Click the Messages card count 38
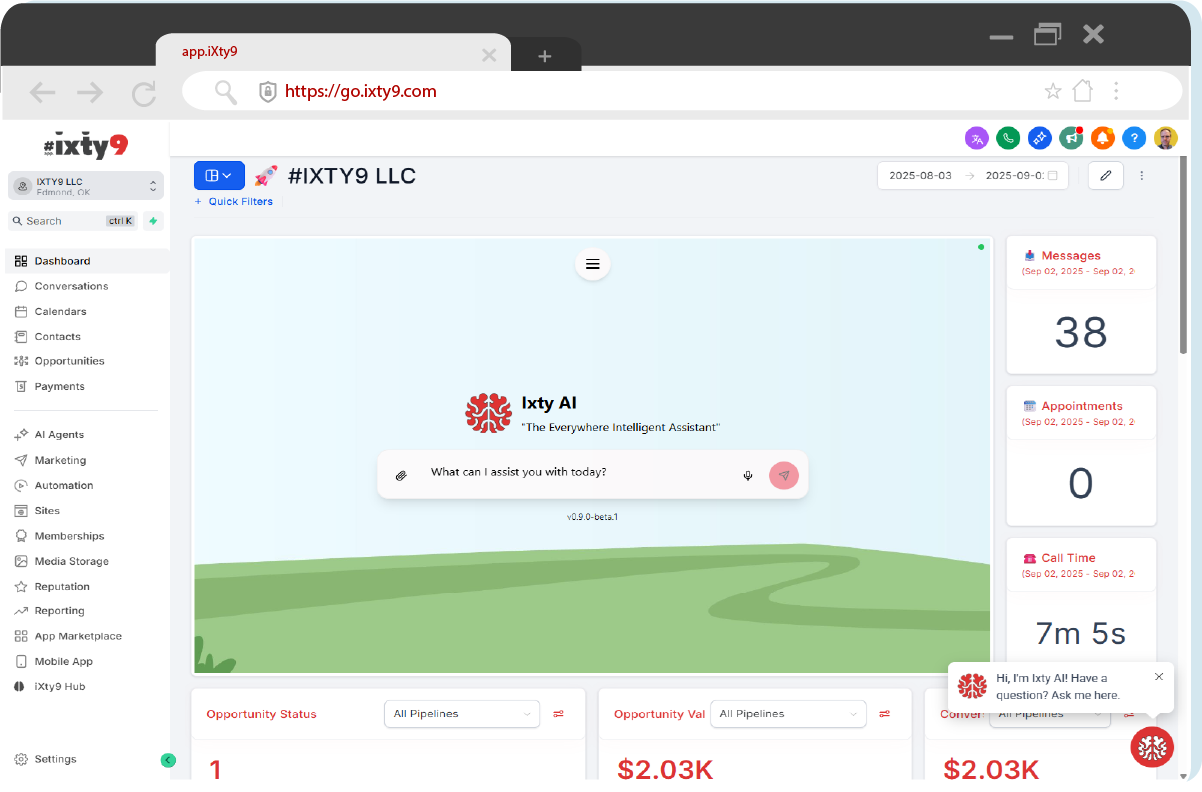 (1081, 332)
